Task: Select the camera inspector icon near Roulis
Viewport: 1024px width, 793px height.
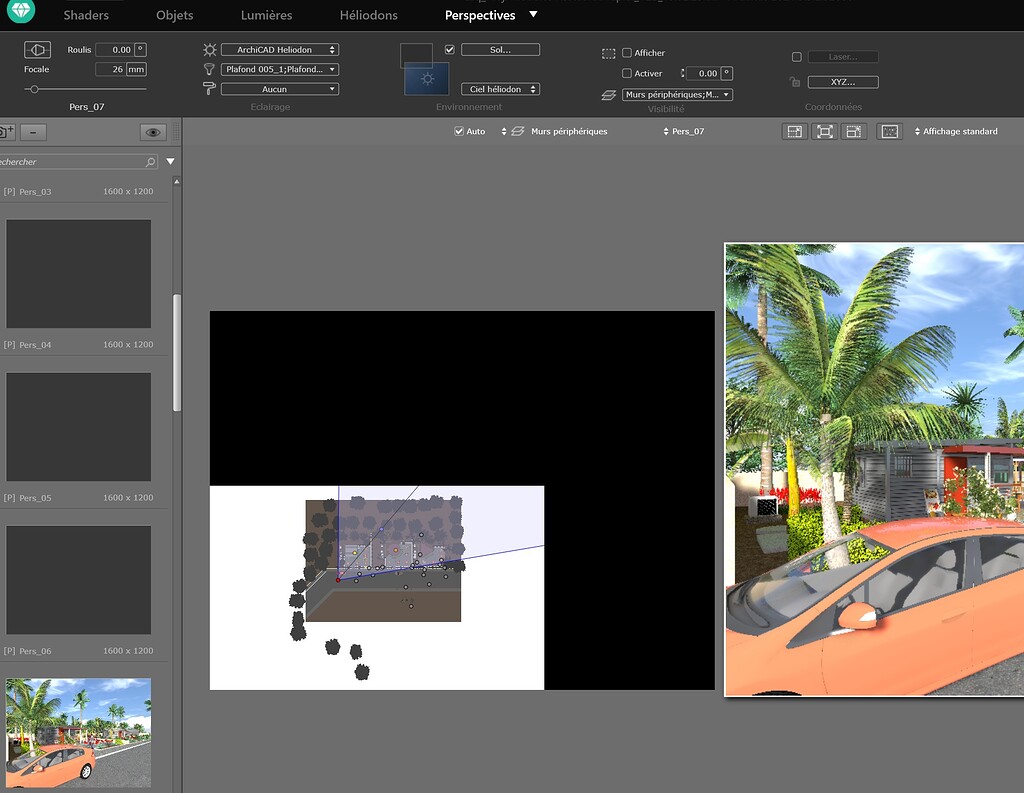Action: (37, 49)
